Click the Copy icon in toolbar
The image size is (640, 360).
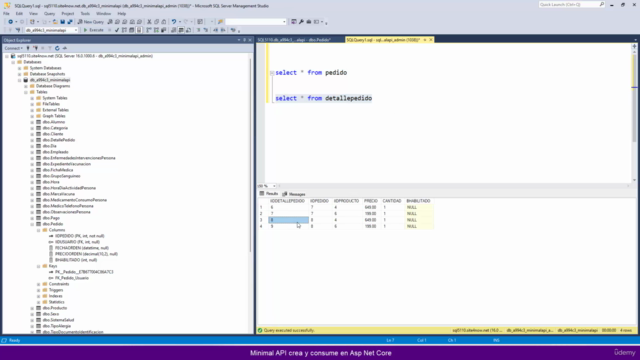coord(156,22)
